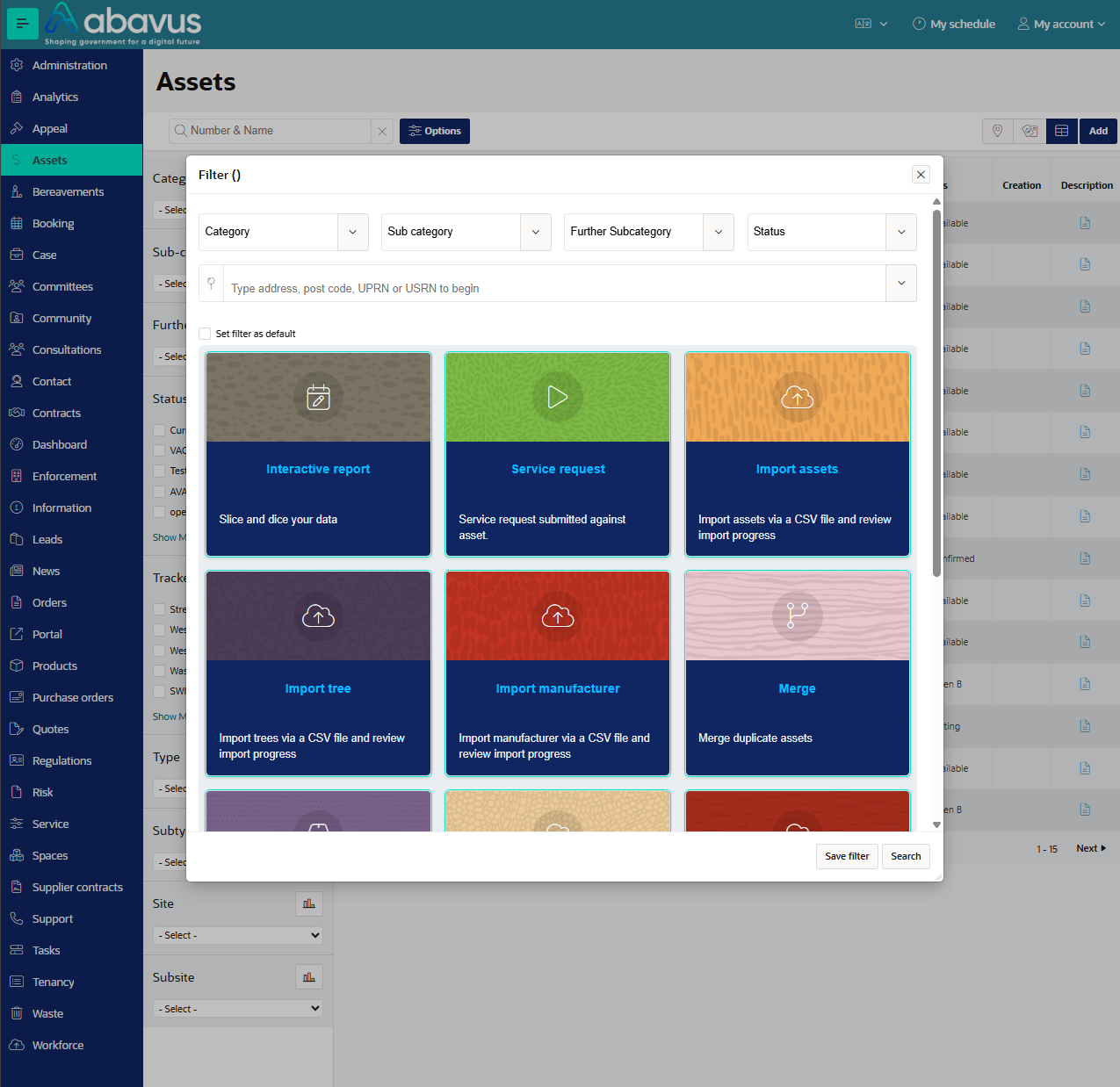1120x1087 pixels.
Task: Clear the Number & Name search field
Action: [x=382, y=132]
